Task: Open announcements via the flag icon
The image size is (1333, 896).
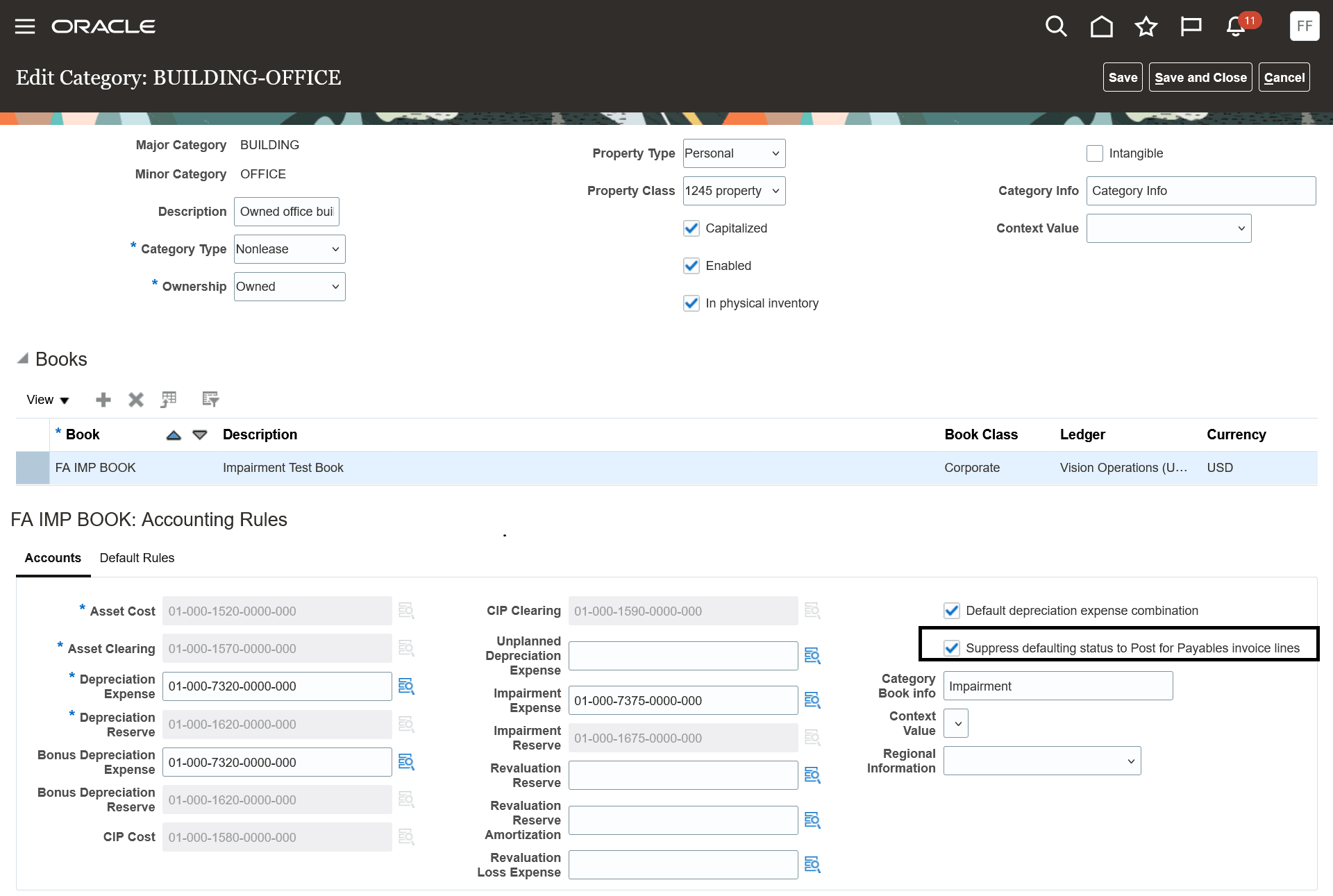Action: click(x=1191, y=26)
